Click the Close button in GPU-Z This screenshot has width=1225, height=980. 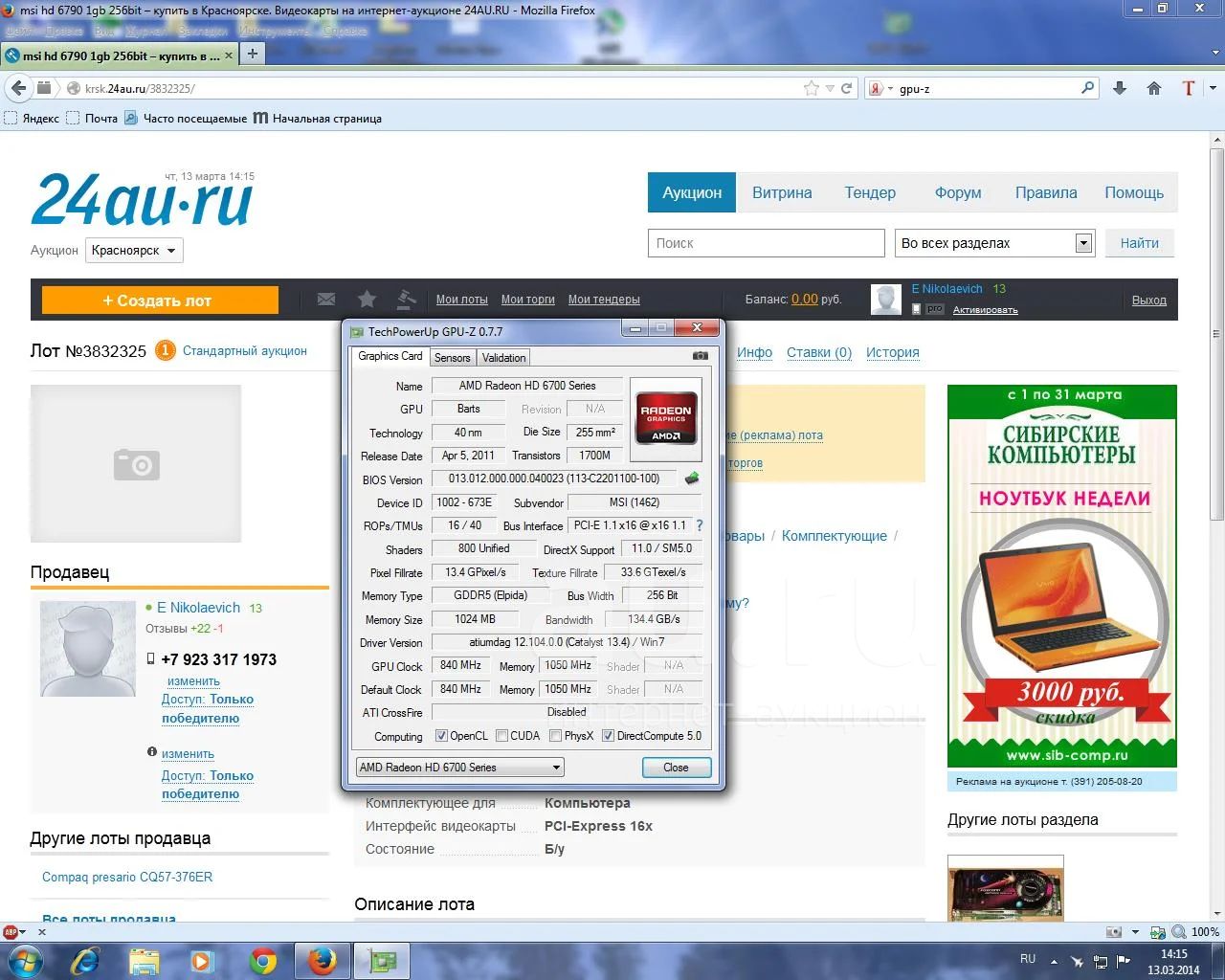(x=676, y=768)
